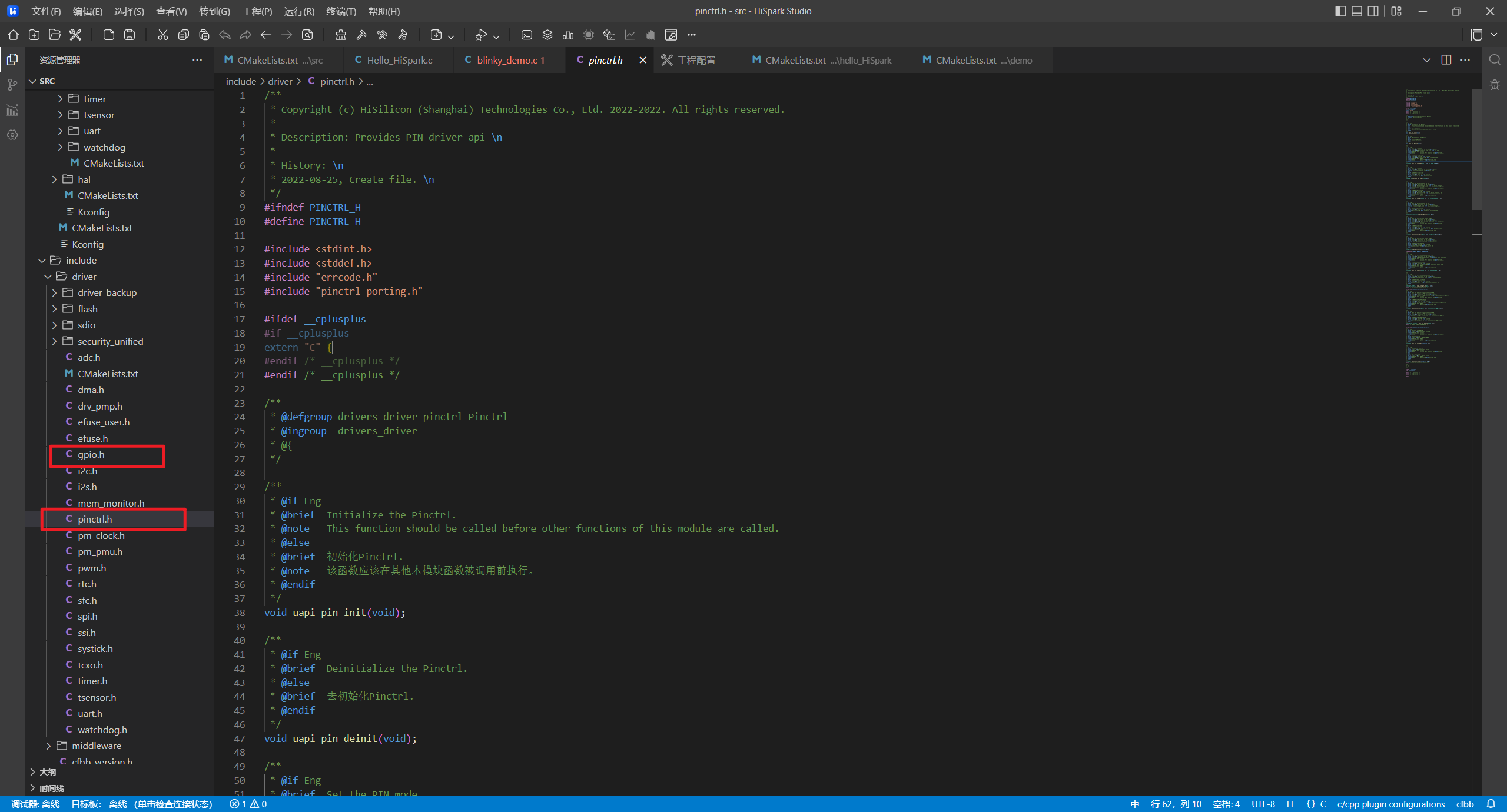The width and height of the screenshot is (1507, 812).
Task: Toggle secondary sidebar layout button
Action: pyautogui.click(x=1373, y=11)
